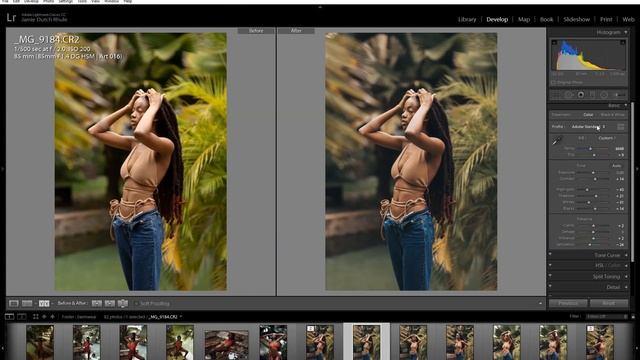Swap Before and After settings
This screenshot has width=640, height=360.
tap(123, 303)
